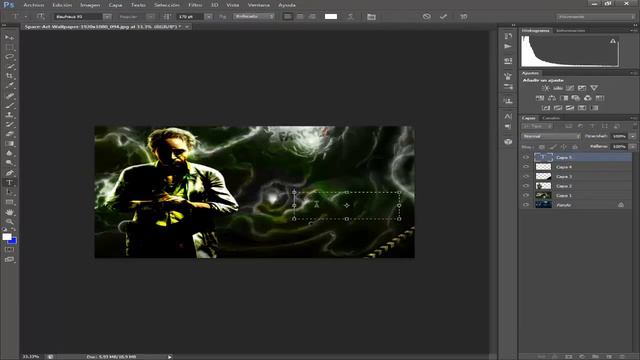Create warped text option
640x360 pixels.
coord(350,17)
